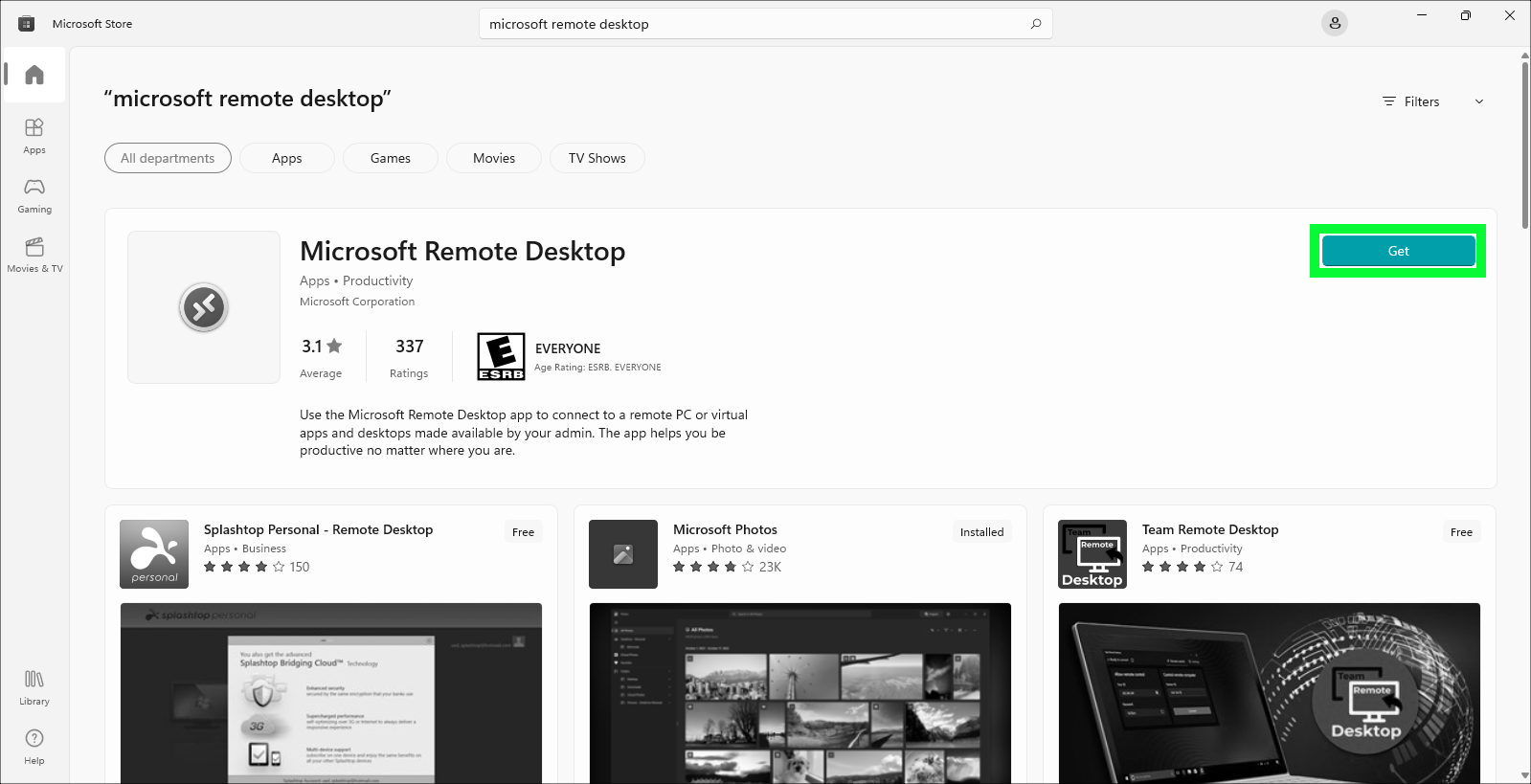Open Help from the sidebar
The image size is (1531, 784).
34,746
